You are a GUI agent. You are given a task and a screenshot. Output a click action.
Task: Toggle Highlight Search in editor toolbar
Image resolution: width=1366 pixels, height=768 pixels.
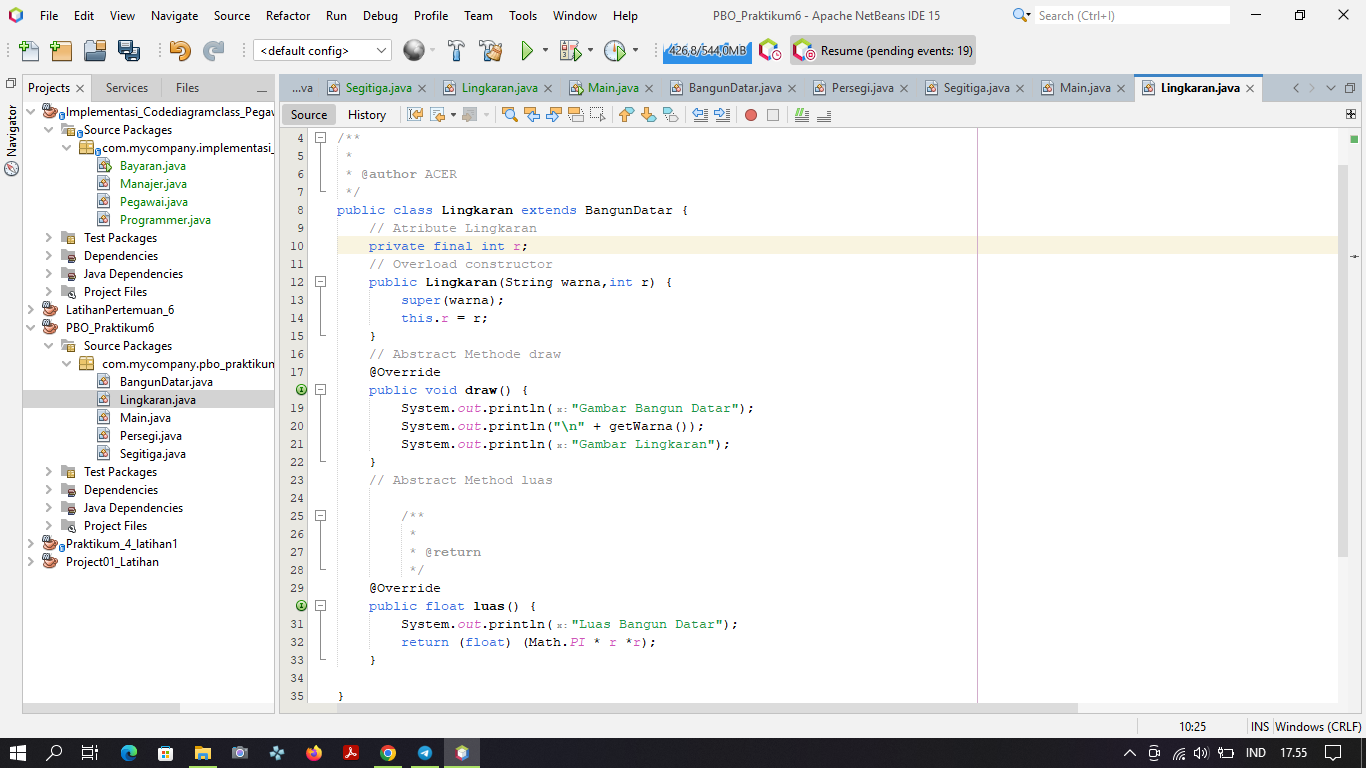point(575,115)
